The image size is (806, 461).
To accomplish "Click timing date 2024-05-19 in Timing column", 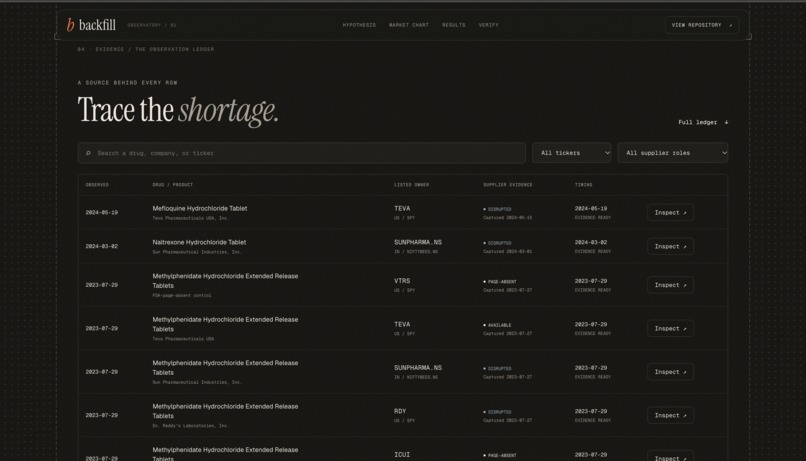I will pos(591,209).
